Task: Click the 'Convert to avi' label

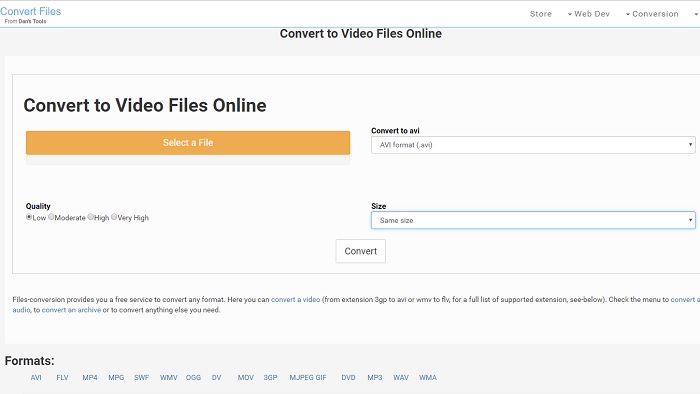Action: coord(396,131)
